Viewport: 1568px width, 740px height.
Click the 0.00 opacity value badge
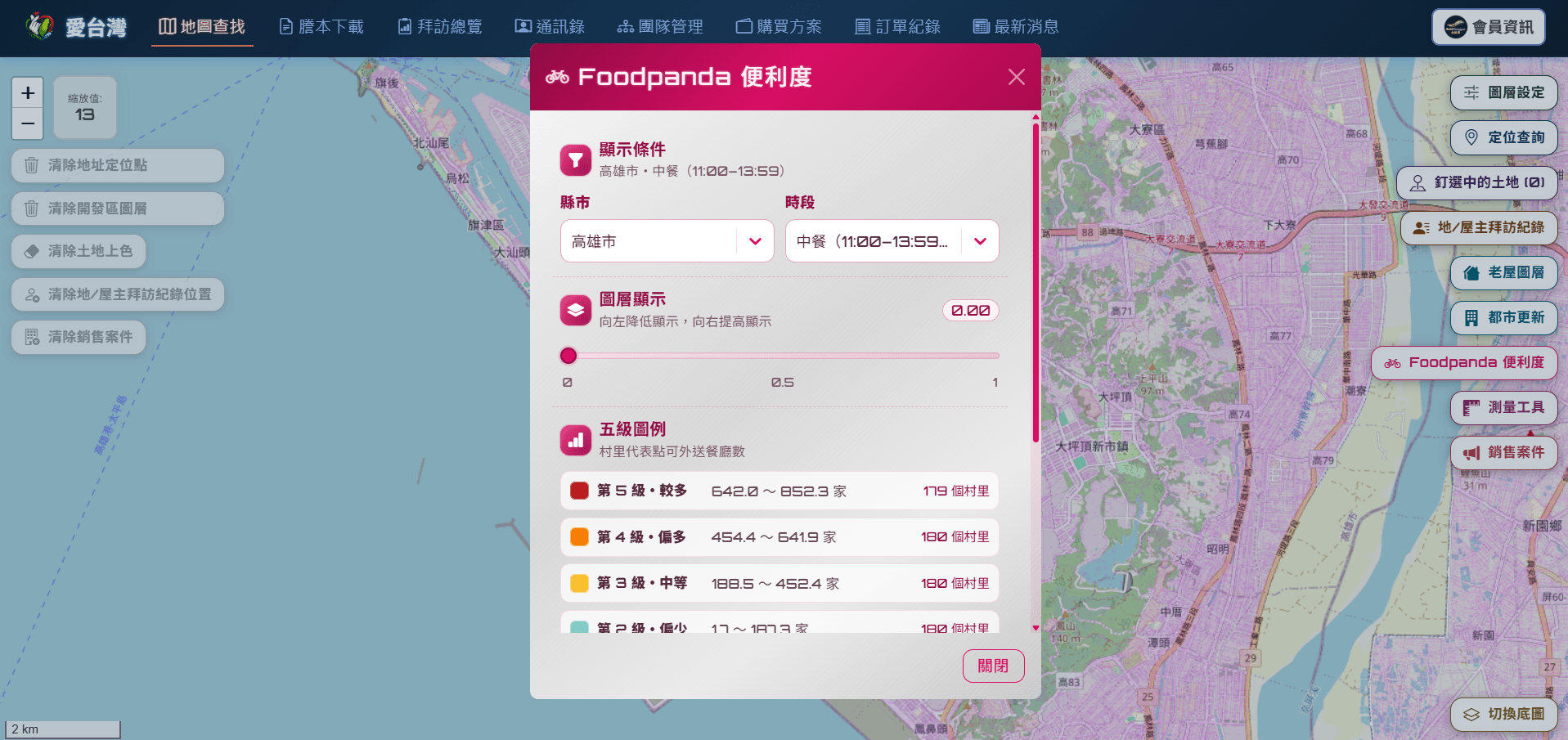pyautogui.click(x=971, y=311)
